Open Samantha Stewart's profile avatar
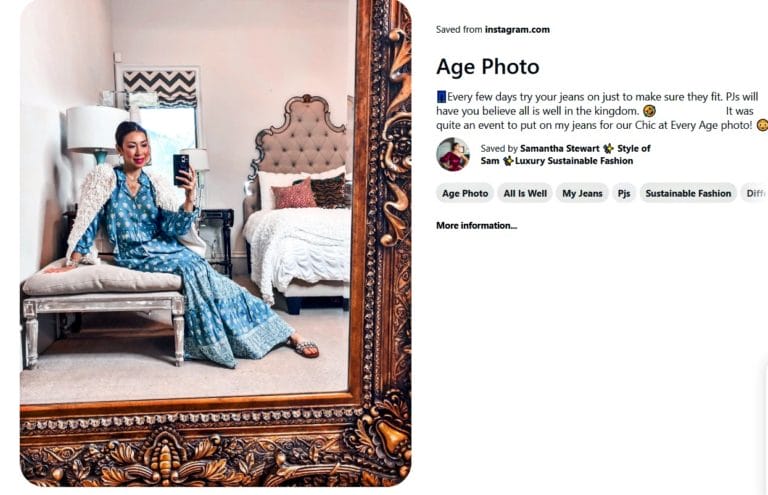This screenshot has height=495, width=768. [x=453, y=154]
